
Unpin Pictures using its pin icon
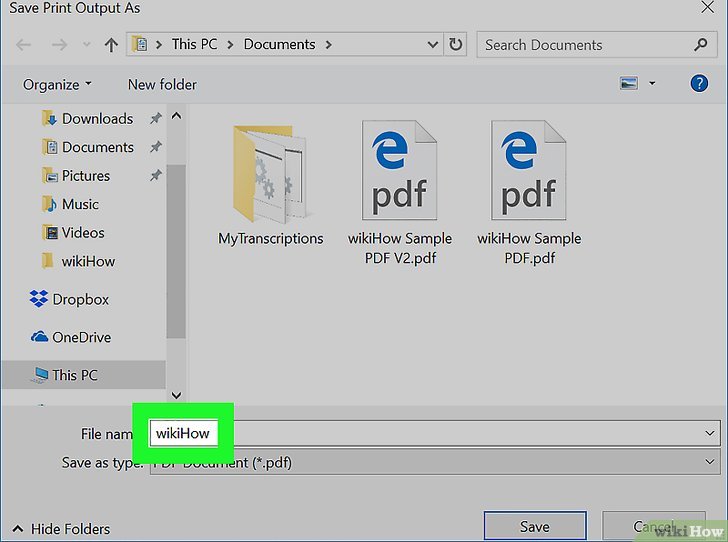click(156, 176)
